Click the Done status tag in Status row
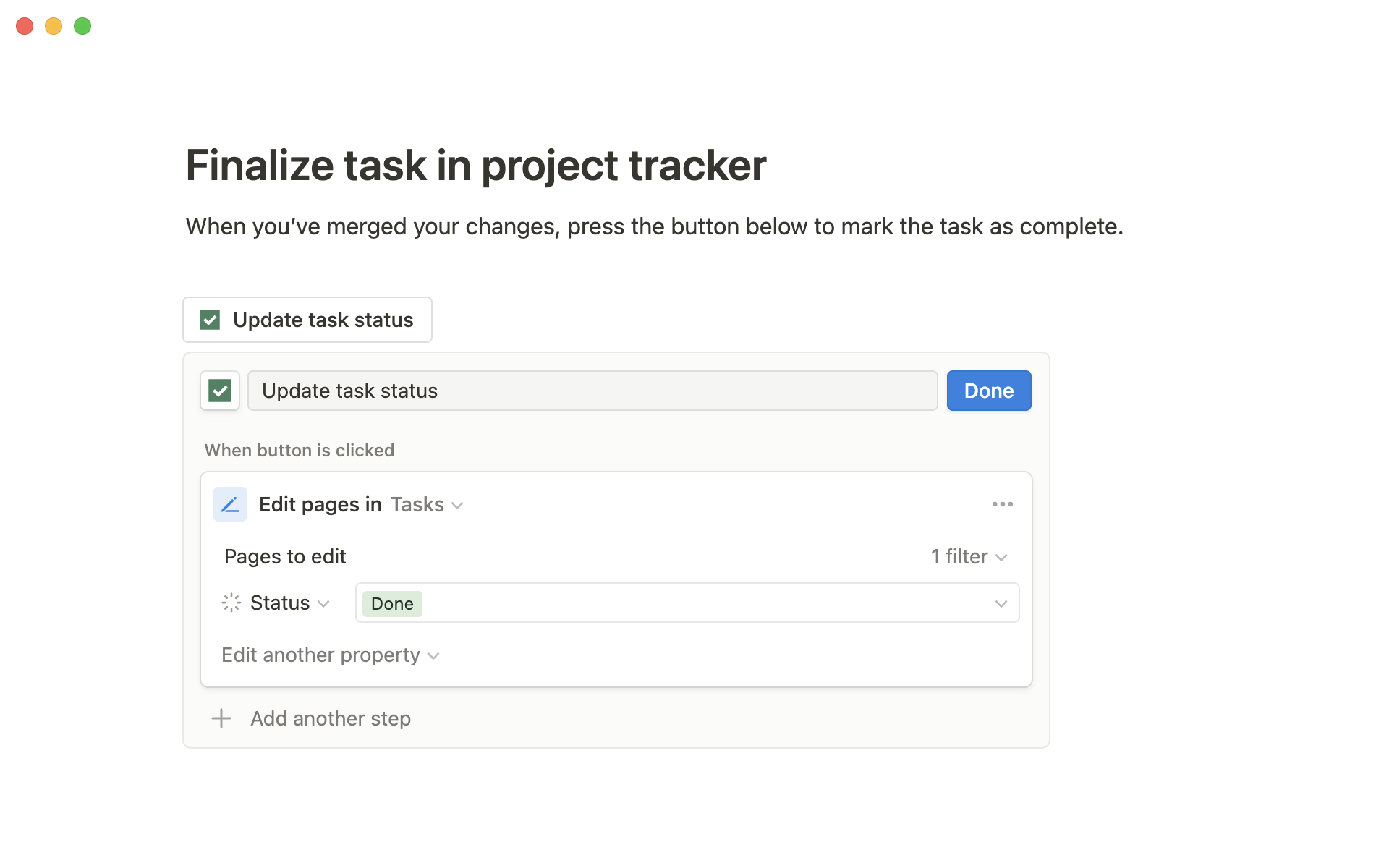Screen dimensions: 1389x868 pos(393,602)
